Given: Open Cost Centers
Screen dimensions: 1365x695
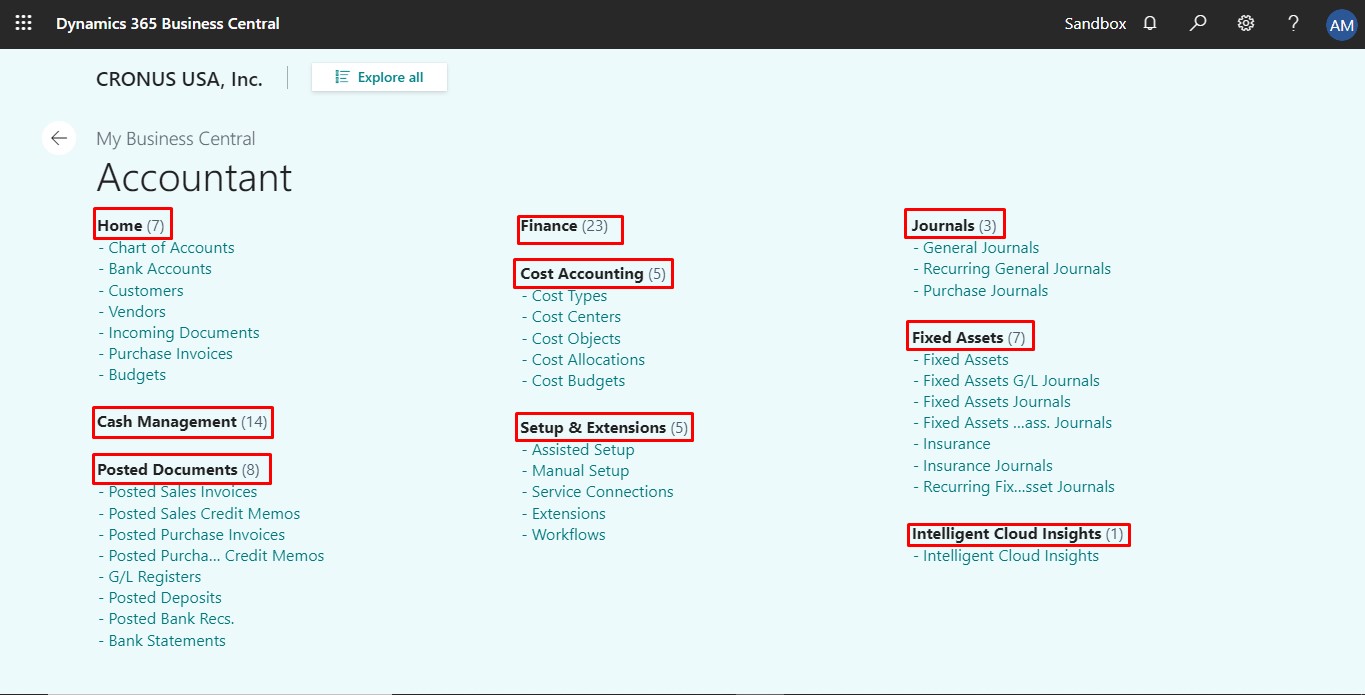Looking at the screenshot, I should click(x=576, y=317).
